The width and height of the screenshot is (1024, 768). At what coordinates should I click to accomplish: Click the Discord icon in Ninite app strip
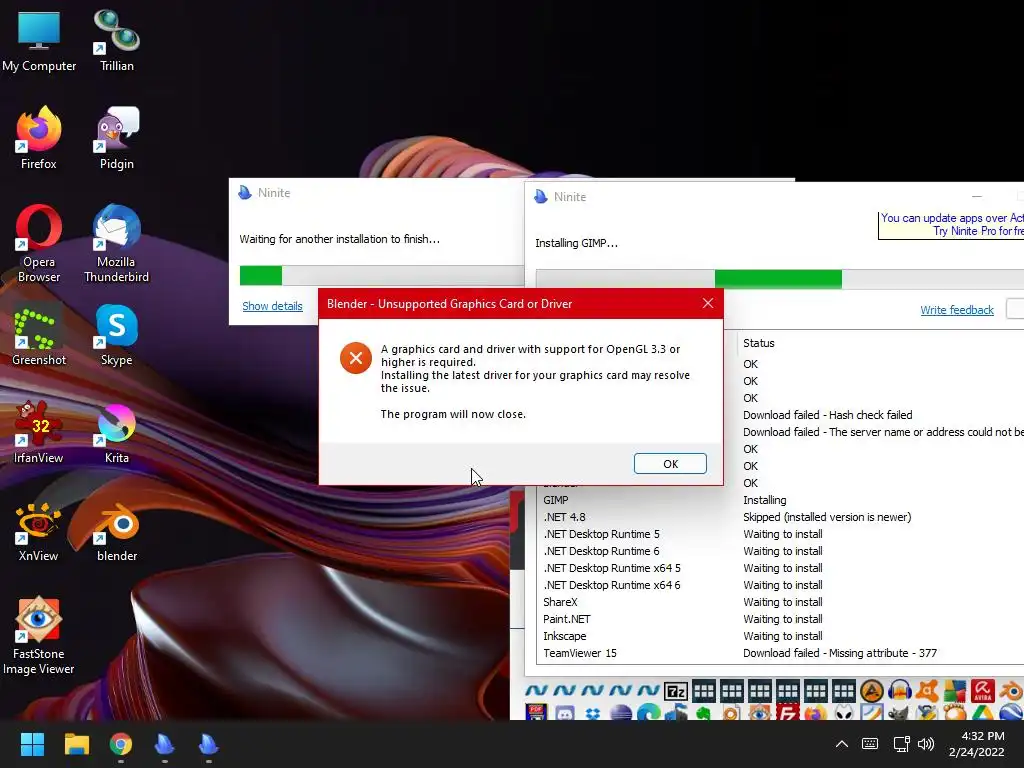click(x=565, y=713)
